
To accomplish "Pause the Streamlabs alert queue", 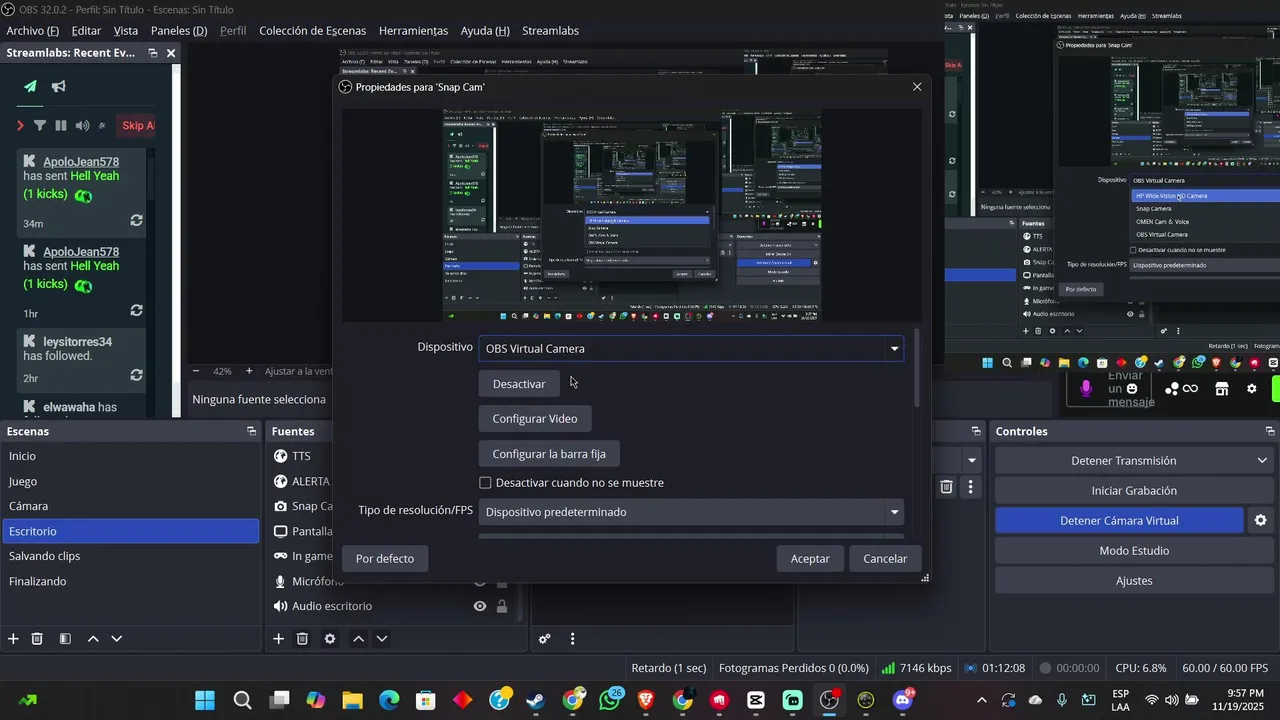I will coord(61,125).
